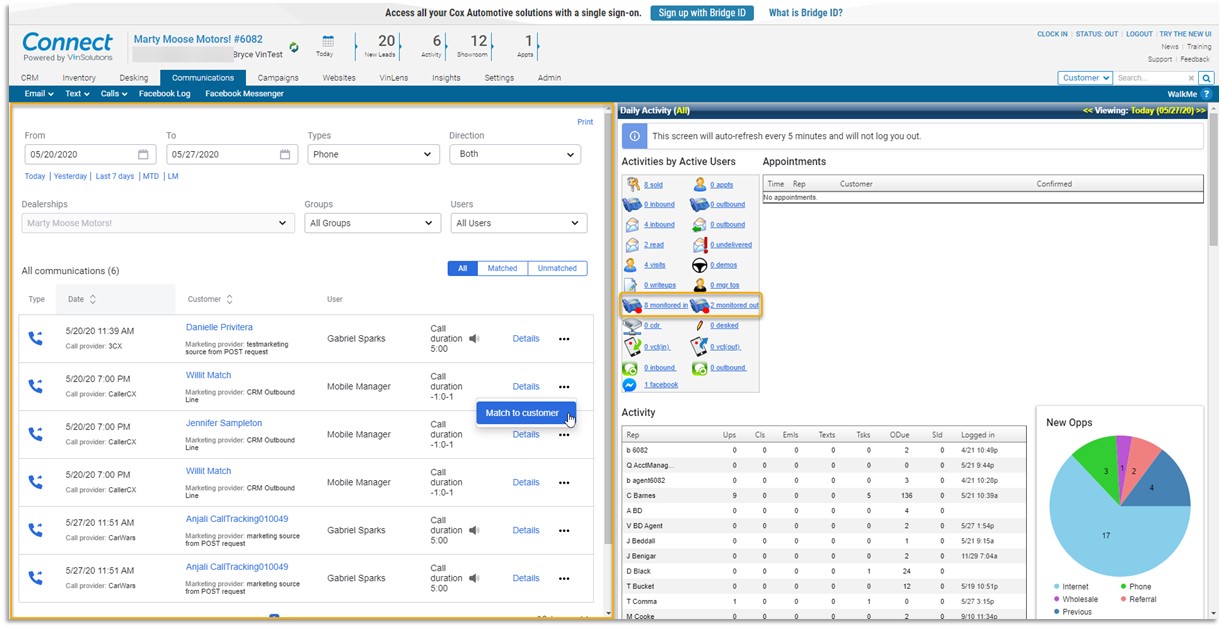Open the Inventory tab
This screenshot has width=1222, height=628.
tap(79, 78)
